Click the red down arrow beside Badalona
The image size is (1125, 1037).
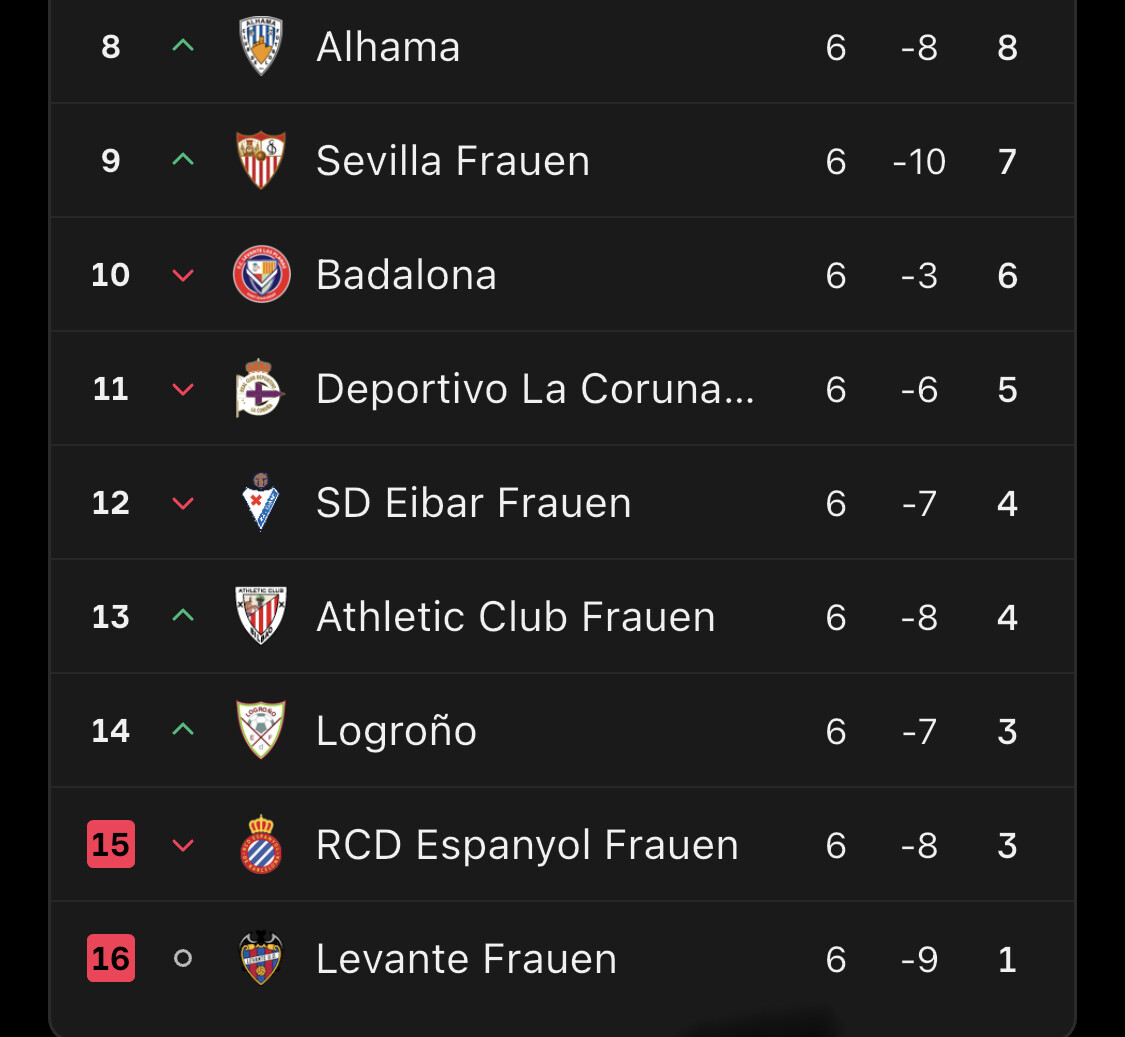[182, 275]
